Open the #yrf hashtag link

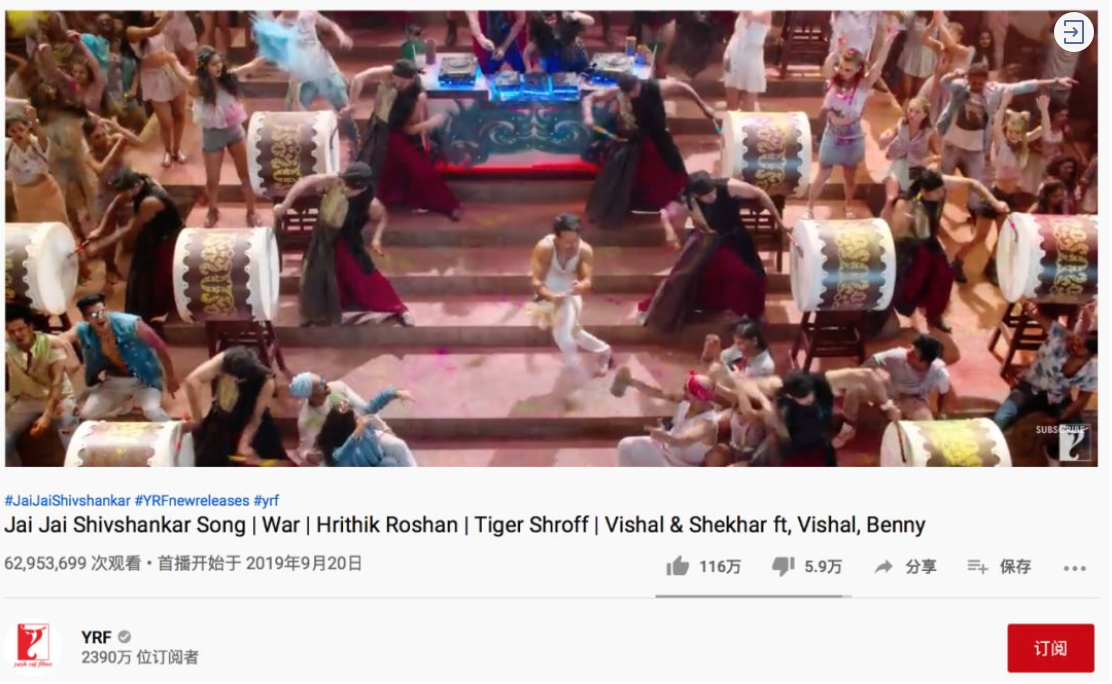[266, 501]
